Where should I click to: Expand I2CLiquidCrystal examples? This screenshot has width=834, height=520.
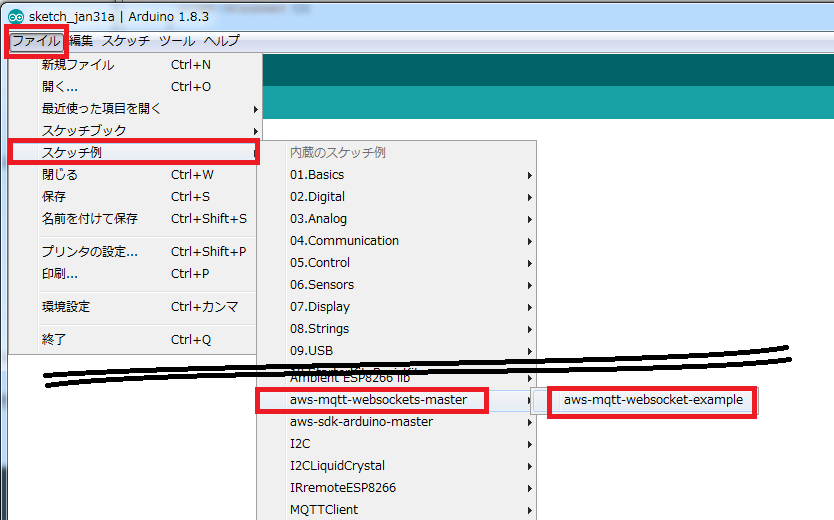[396, 466]
